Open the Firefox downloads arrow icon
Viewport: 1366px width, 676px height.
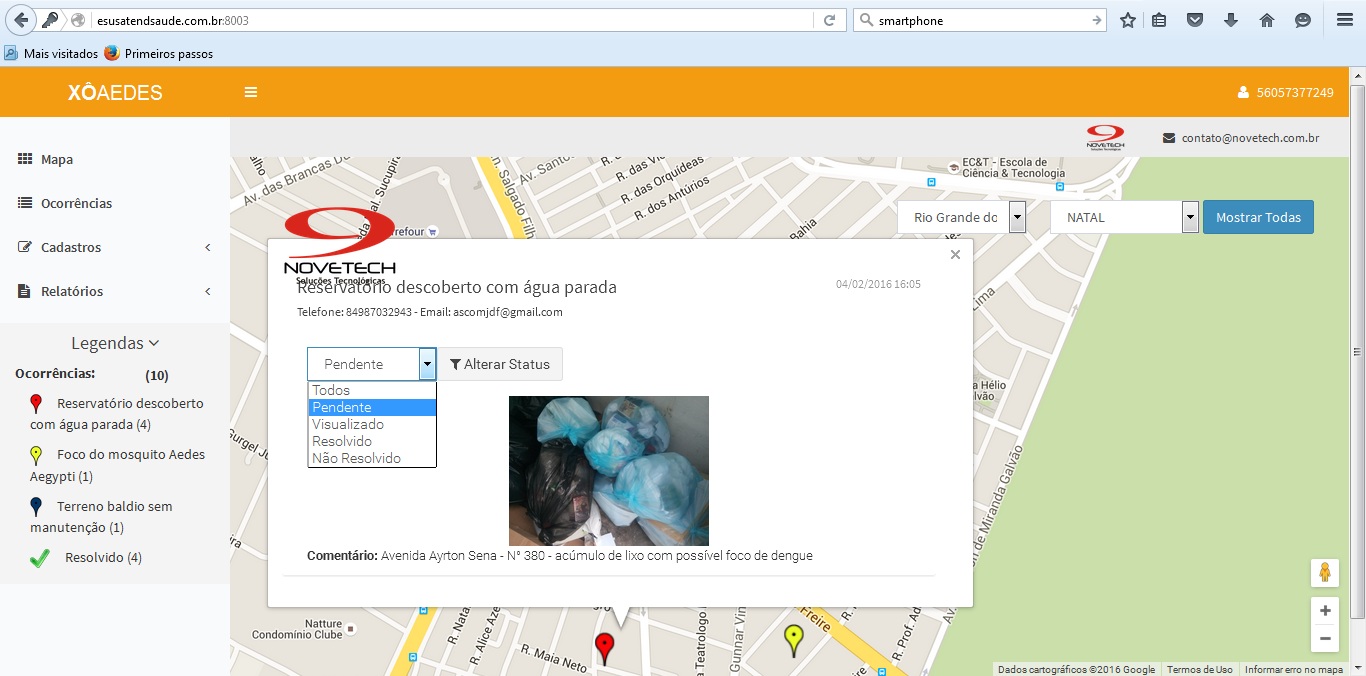tap(1231, 20)
